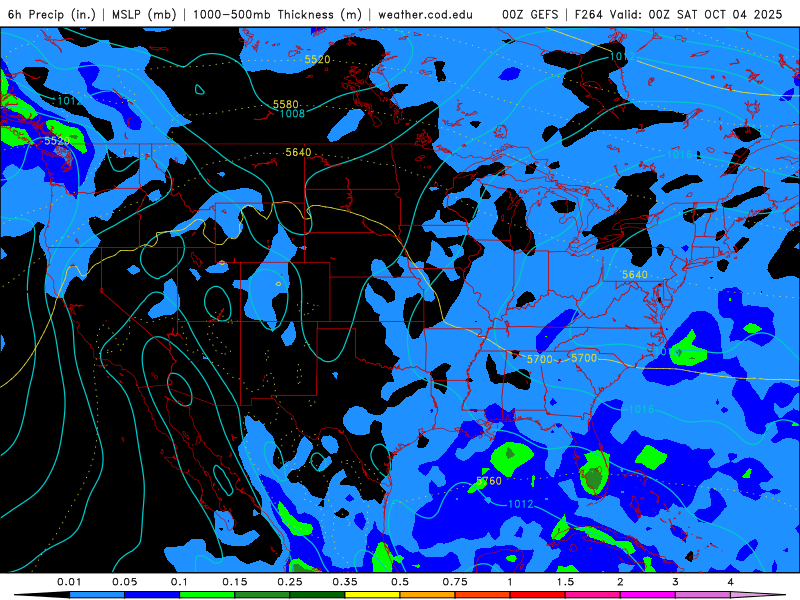
Task: Click the 0.25 legend value
Action: tap(290, 582)
